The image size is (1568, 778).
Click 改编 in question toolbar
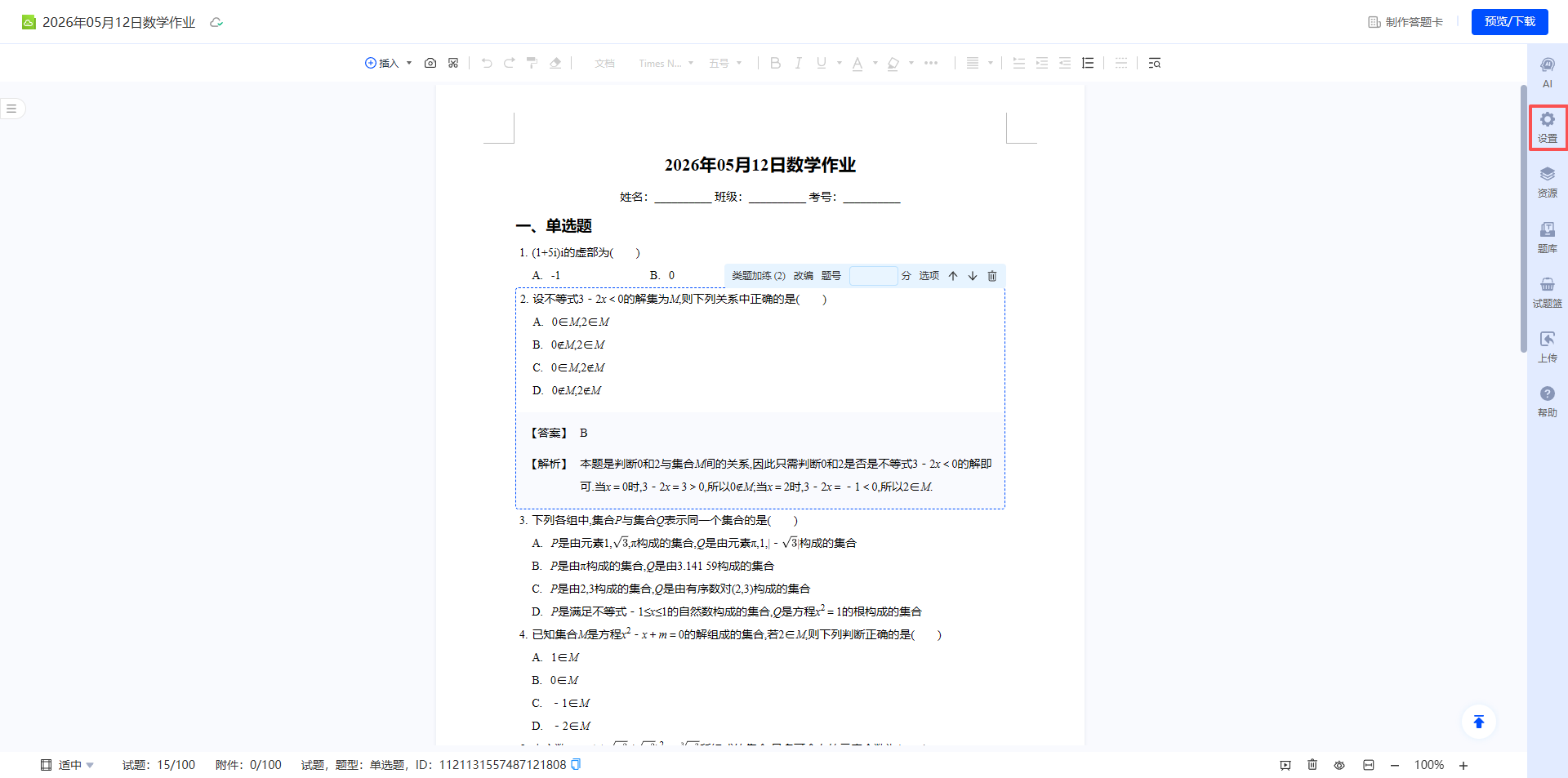tap(804, 276)
